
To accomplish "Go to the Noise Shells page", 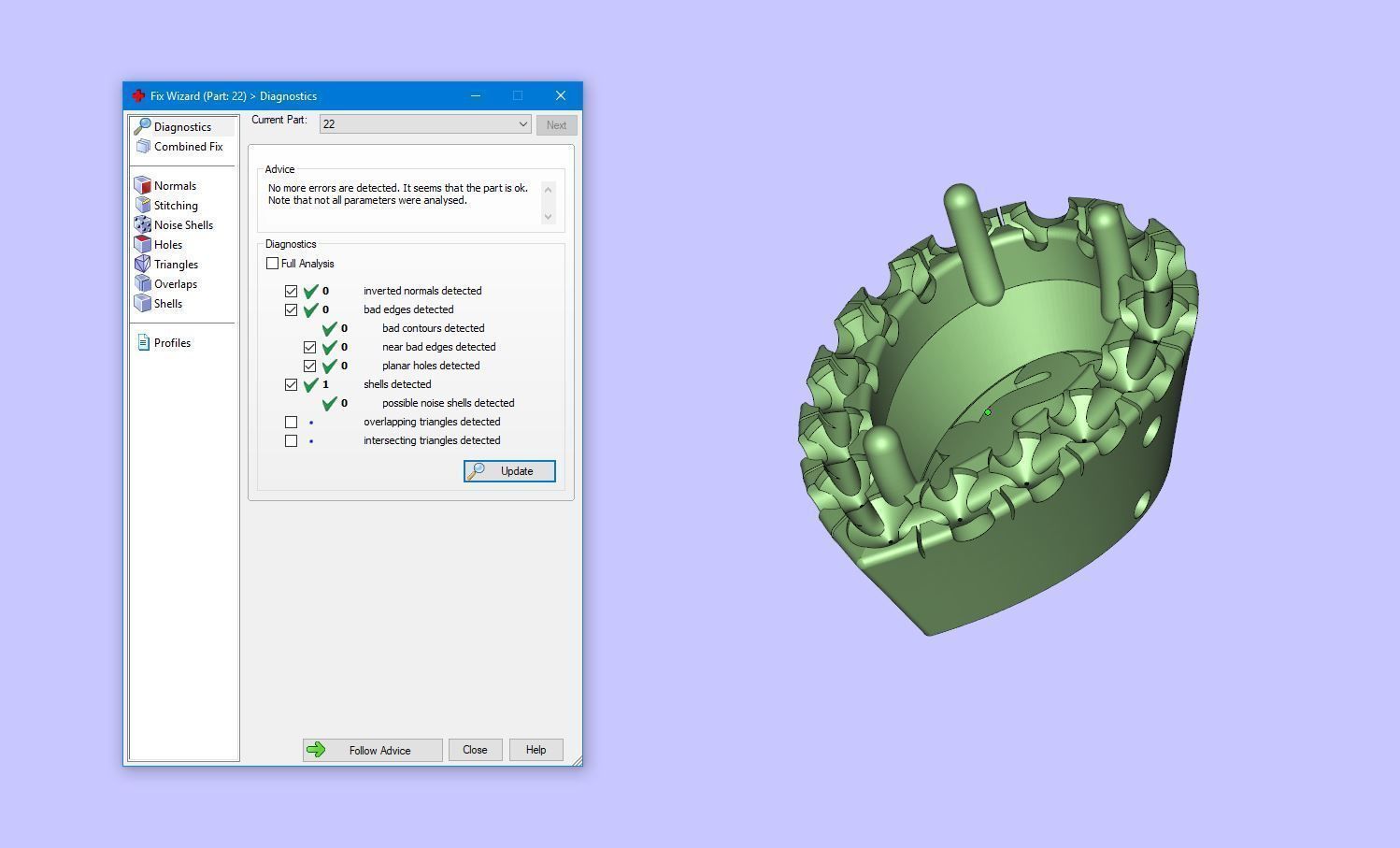I will [183, 225].
